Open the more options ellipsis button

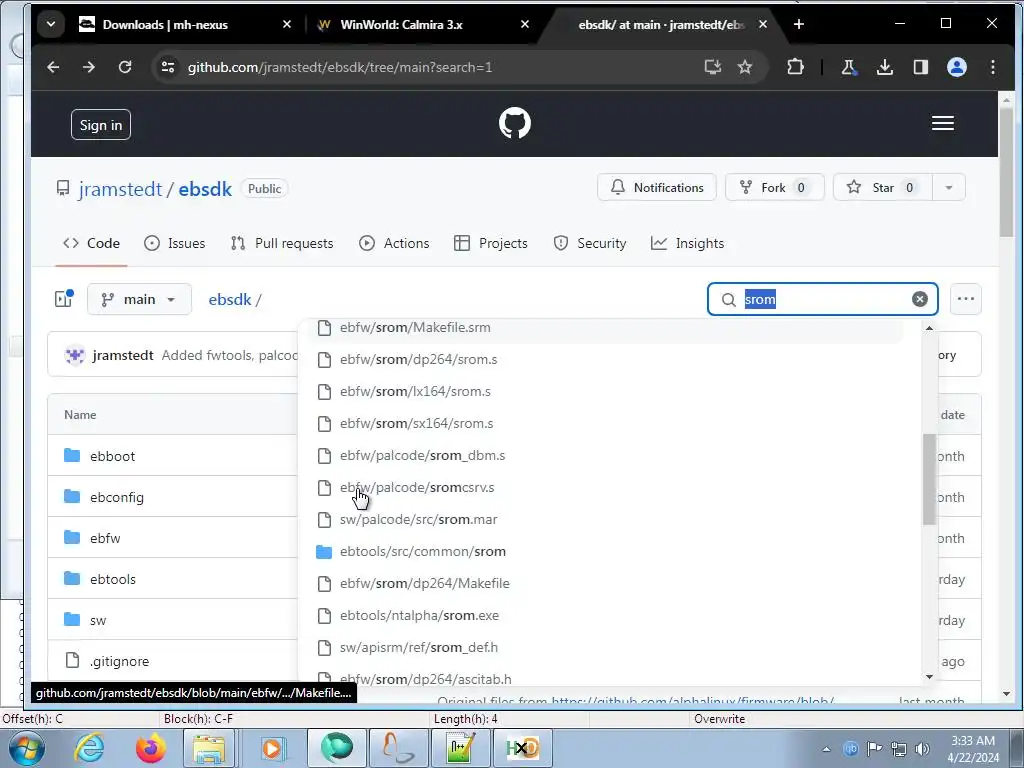[965, 299]
